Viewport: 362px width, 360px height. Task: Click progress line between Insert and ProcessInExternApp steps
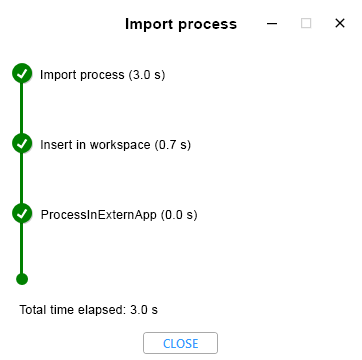(22, 178)
